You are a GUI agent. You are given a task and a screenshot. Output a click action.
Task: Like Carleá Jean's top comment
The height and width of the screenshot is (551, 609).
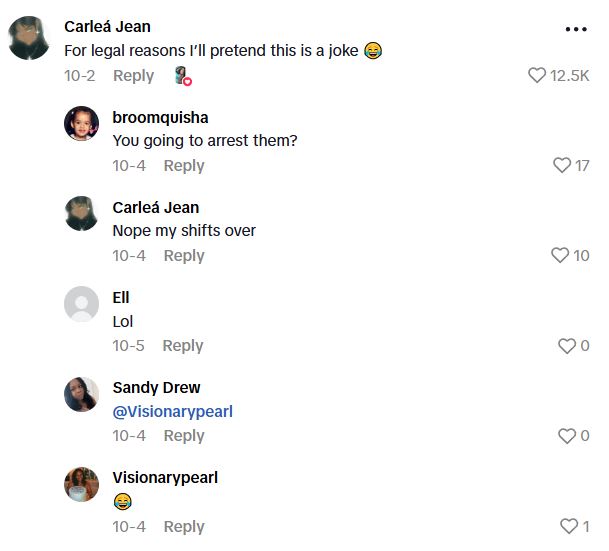[537, 76]
